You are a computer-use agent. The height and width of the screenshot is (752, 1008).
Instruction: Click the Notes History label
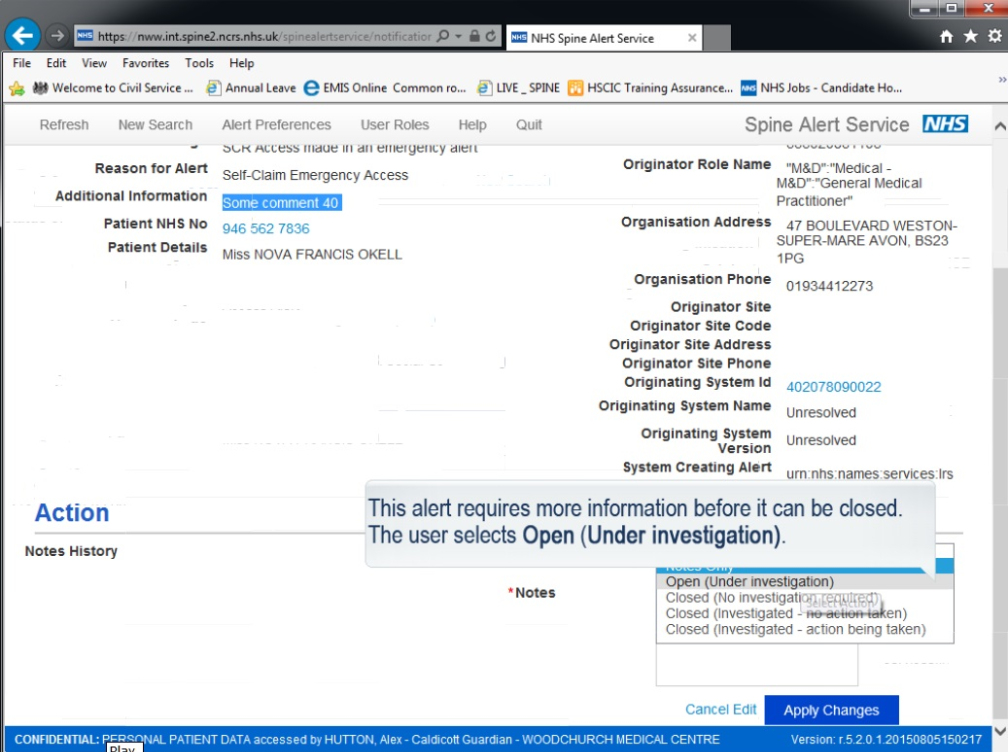[71, 551]
